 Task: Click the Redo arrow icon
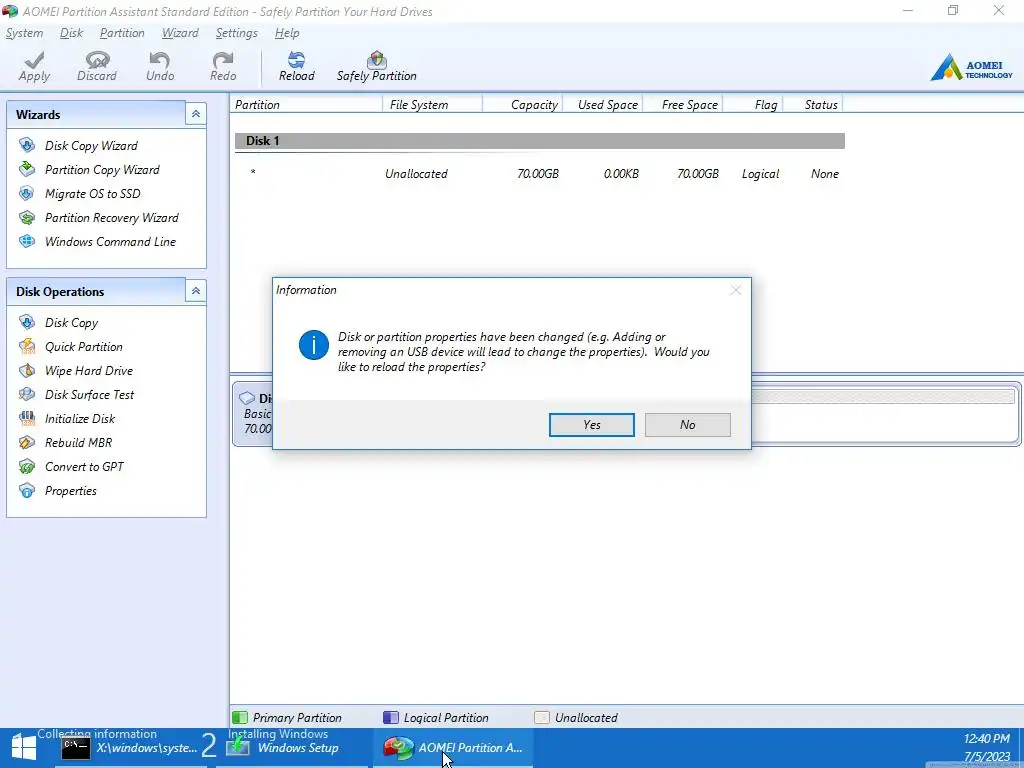click(x=223, y=60)
